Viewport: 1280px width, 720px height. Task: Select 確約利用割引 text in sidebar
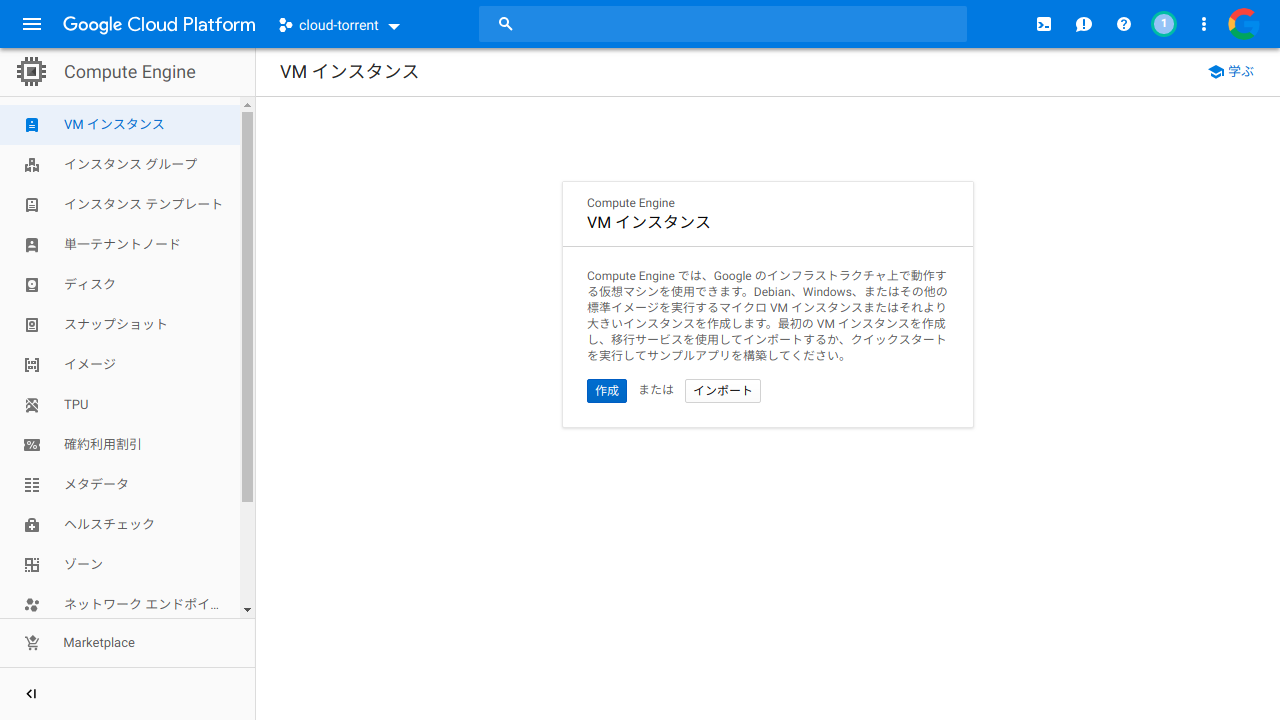pos(103,445)
